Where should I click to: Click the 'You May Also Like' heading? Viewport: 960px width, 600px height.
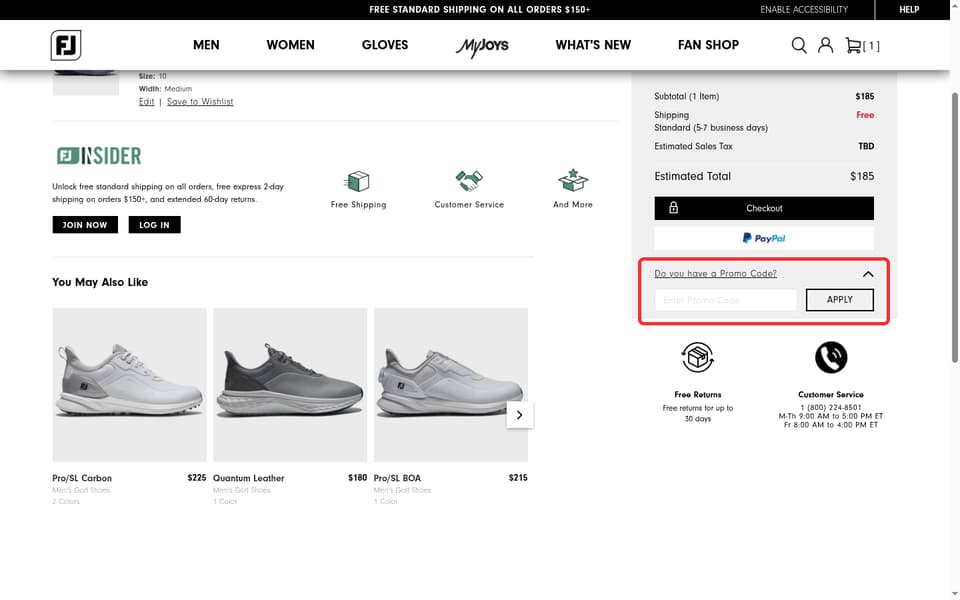[100, 282]
